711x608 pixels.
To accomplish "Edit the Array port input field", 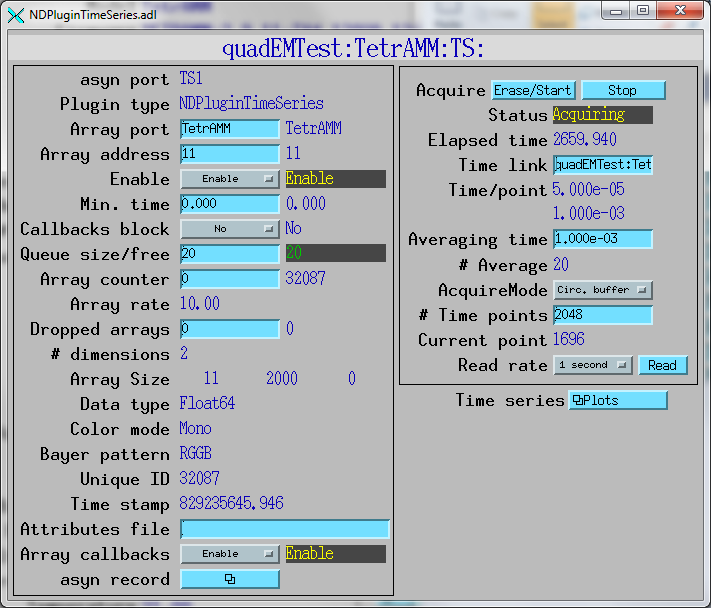I will coord(230,129).
